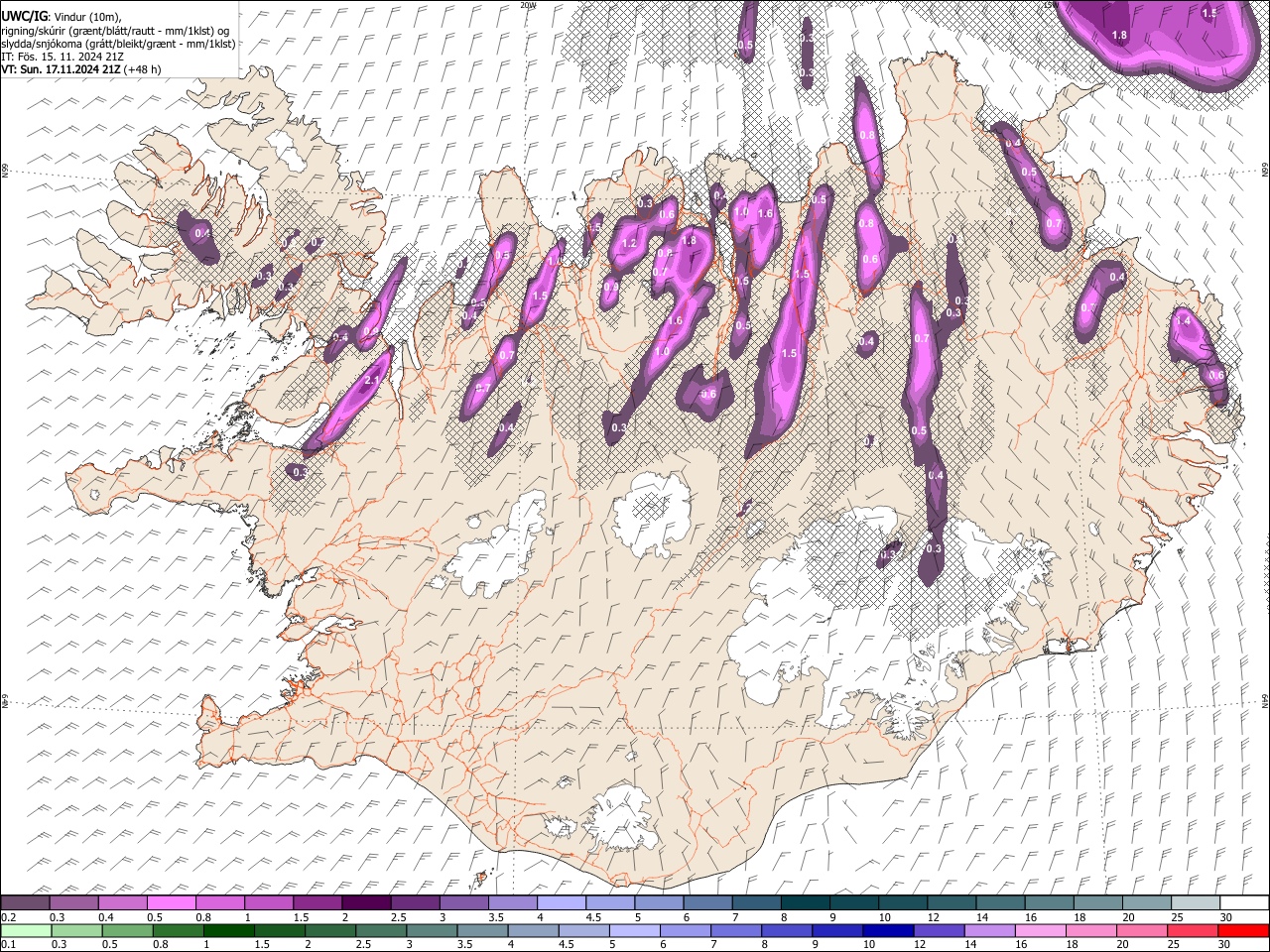Pick the dark mauve 0.2–0.3 swatch in upper legend
This screenshot has height=952, width=1270.
[25, 903]
